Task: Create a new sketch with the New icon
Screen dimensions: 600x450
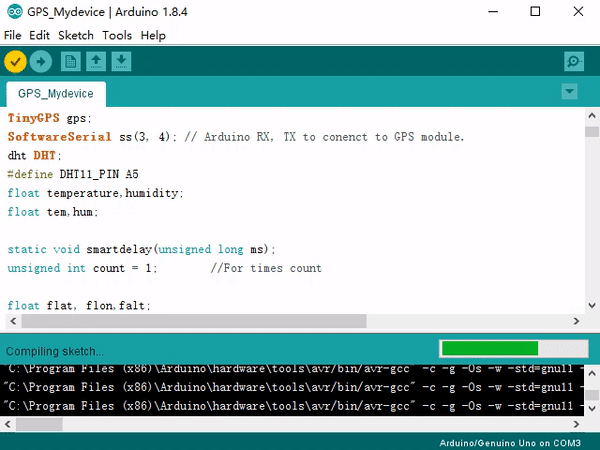Action: (70, 61)
